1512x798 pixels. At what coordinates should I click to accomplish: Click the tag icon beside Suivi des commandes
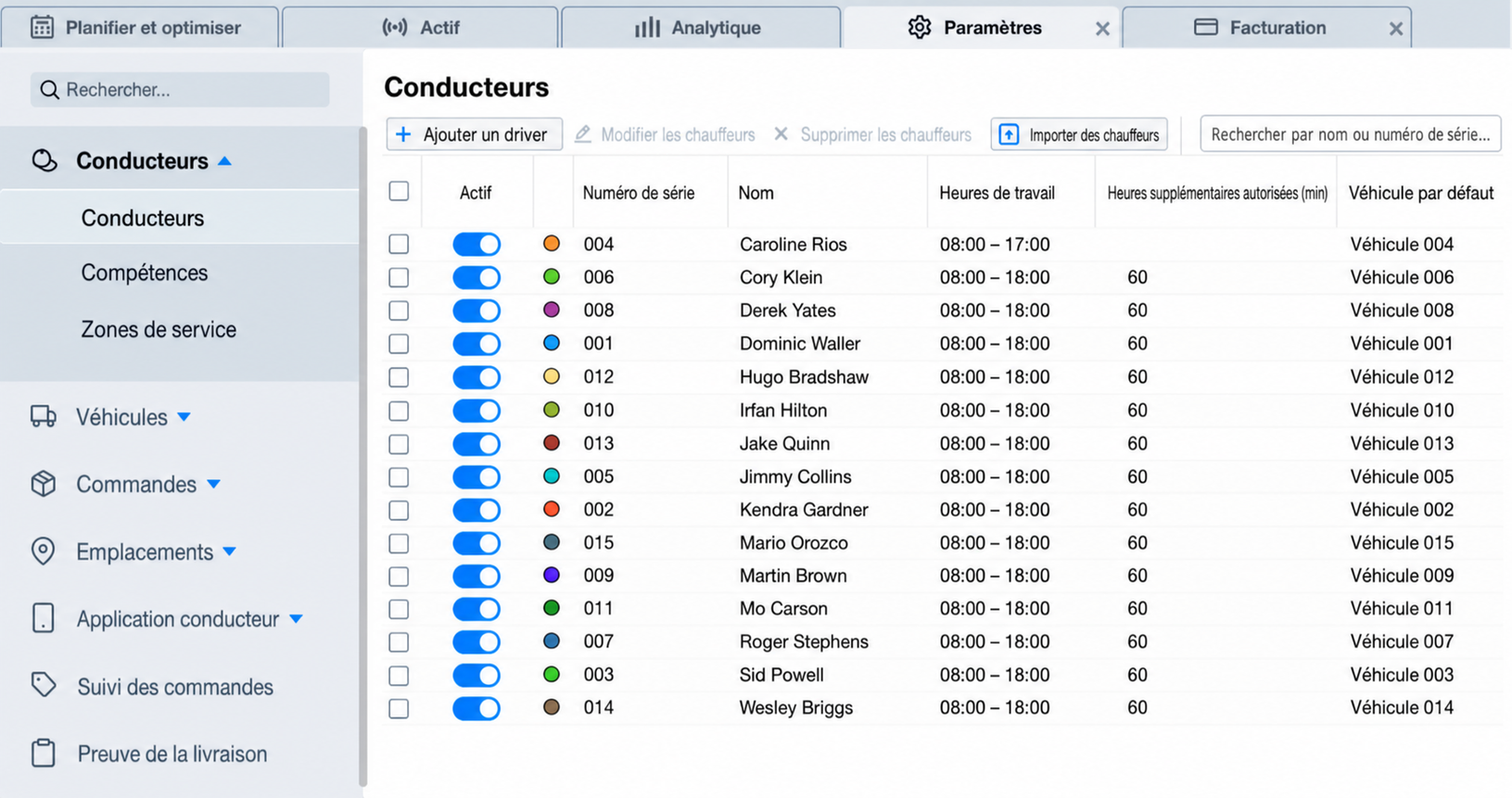click(x=44, y=686)
